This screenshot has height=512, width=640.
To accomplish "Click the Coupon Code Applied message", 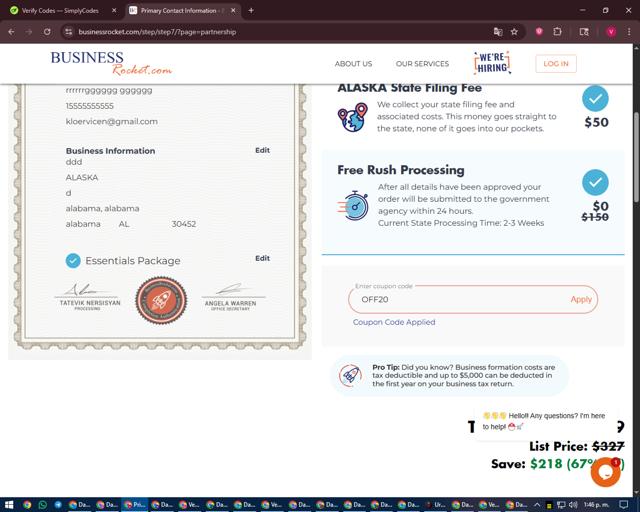I will pos(394,322).
